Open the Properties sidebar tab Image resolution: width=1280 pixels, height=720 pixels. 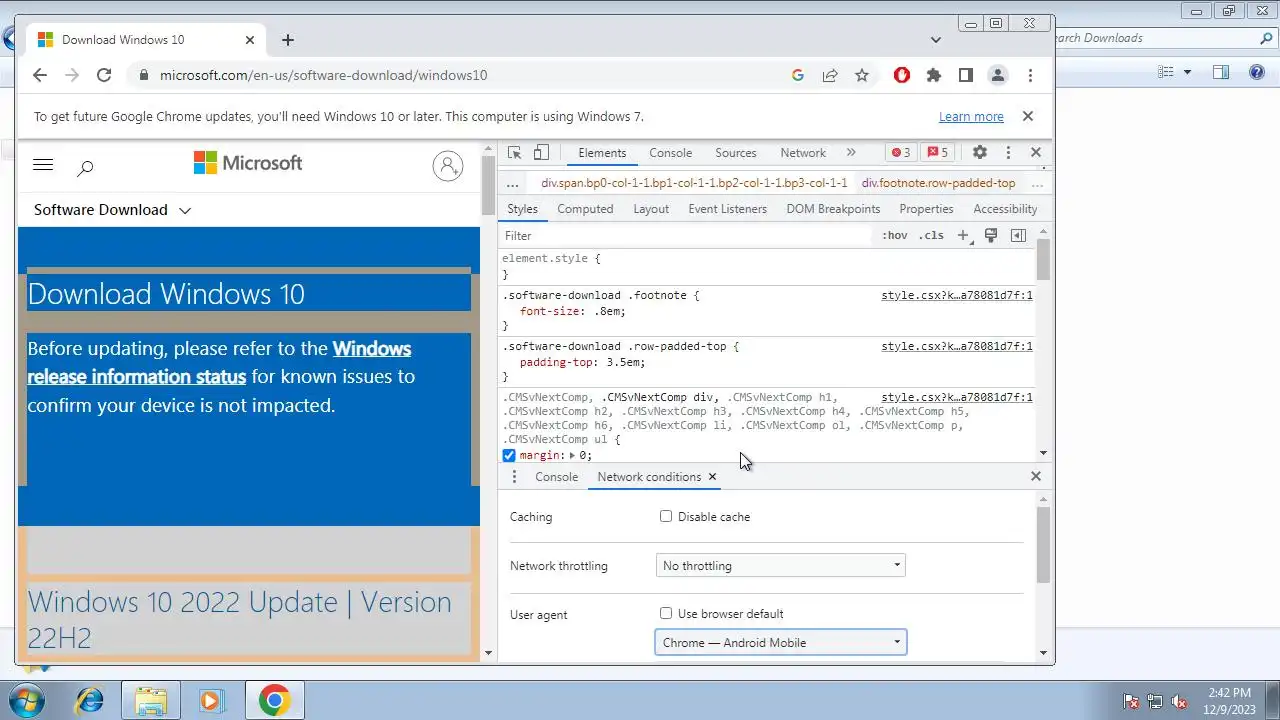926,209
